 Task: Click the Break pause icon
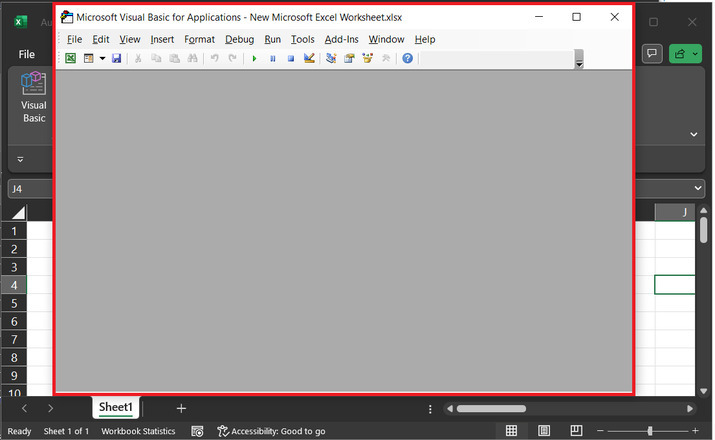click(273, 58)
